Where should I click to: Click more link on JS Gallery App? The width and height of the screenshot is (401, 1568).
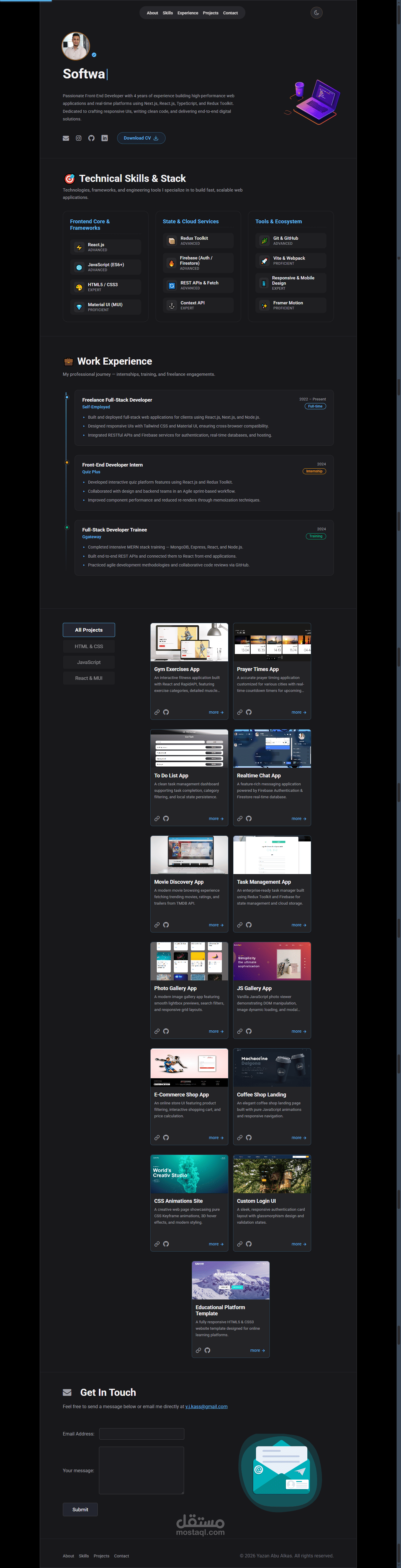[x=299, y=1031]
